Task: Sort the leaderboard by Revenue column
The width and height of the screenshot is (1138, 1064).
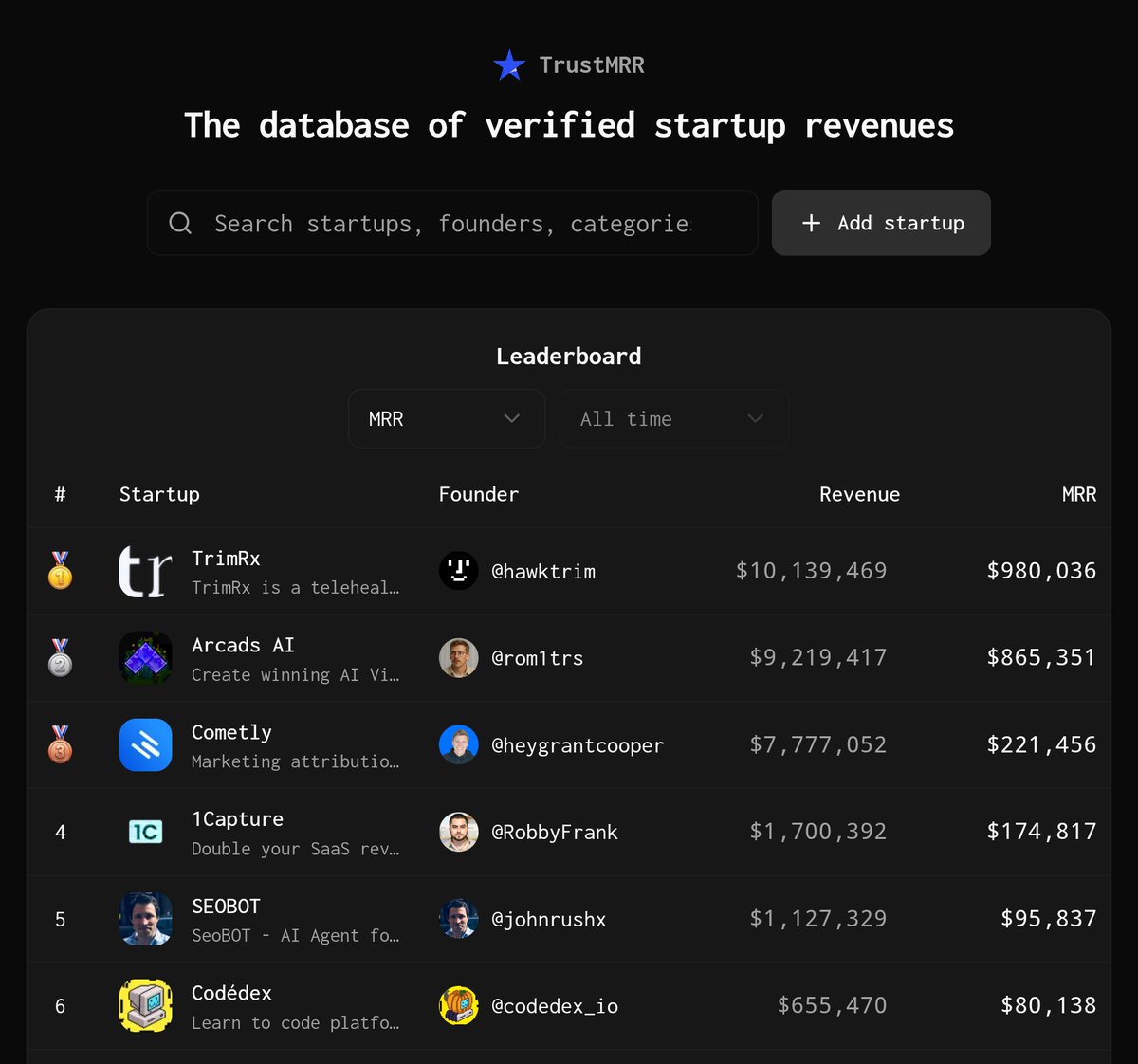Action: click(x=859, y=494)
